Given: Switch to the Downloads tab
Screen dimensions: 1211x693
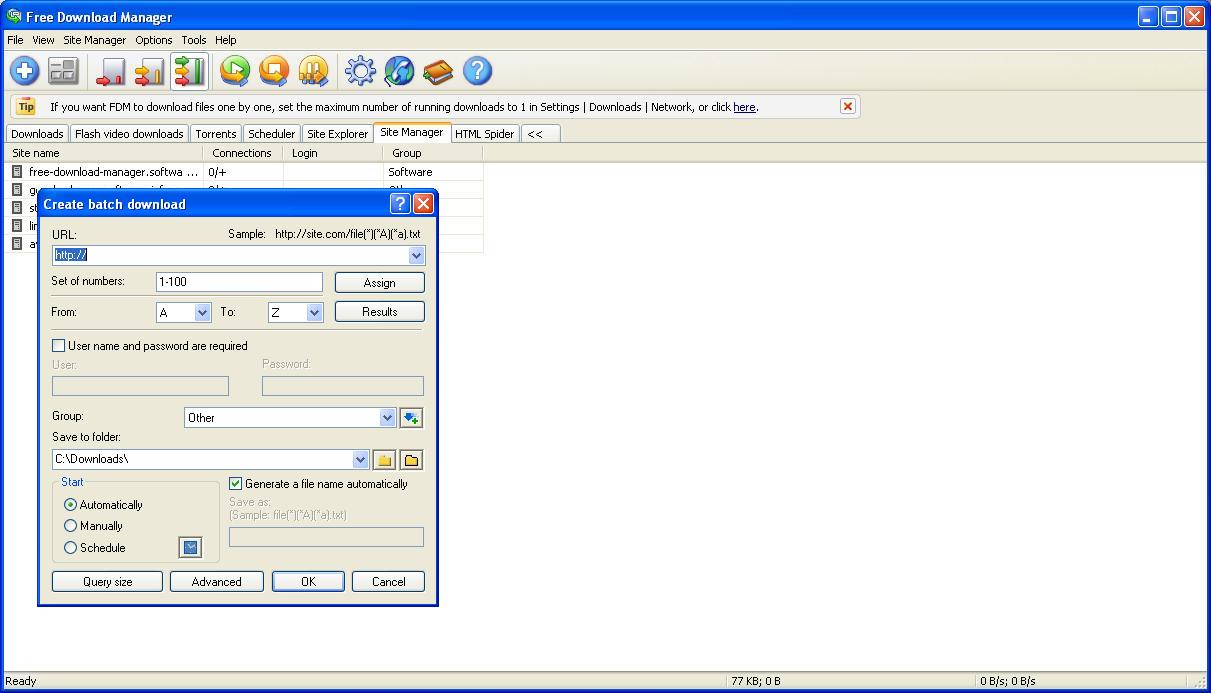Looking at the screenshot, I should [37, 134].
